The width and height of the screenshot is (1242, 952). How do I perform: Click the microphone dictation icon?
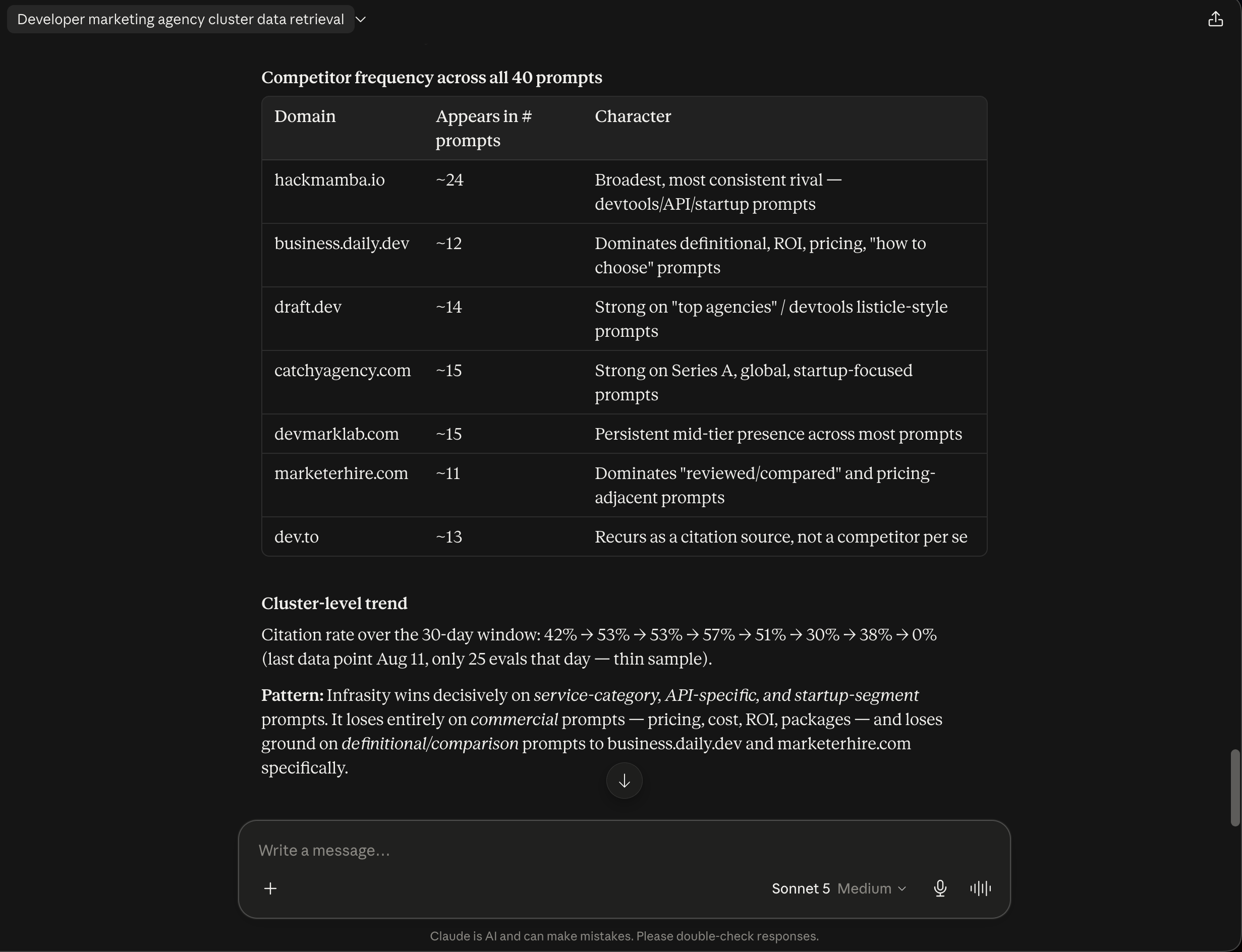tap(940, 888)
